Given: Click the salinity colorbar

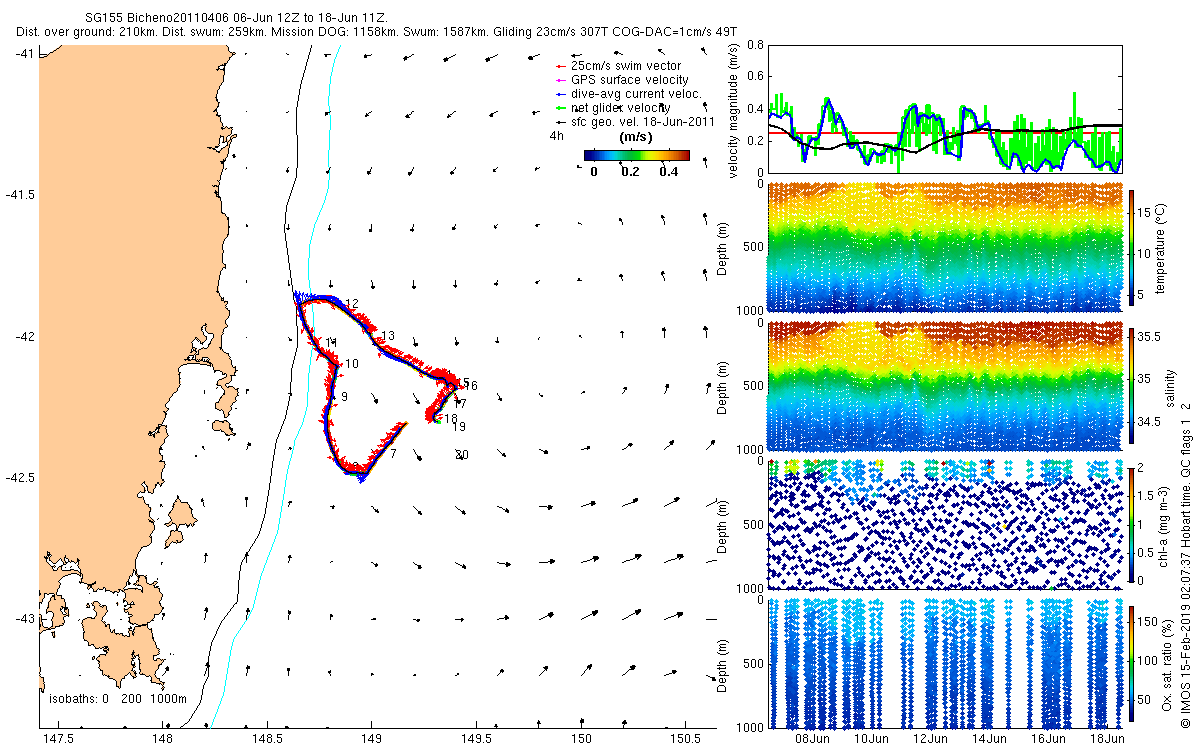Looking at the screenshot, I should (1132, 386).
